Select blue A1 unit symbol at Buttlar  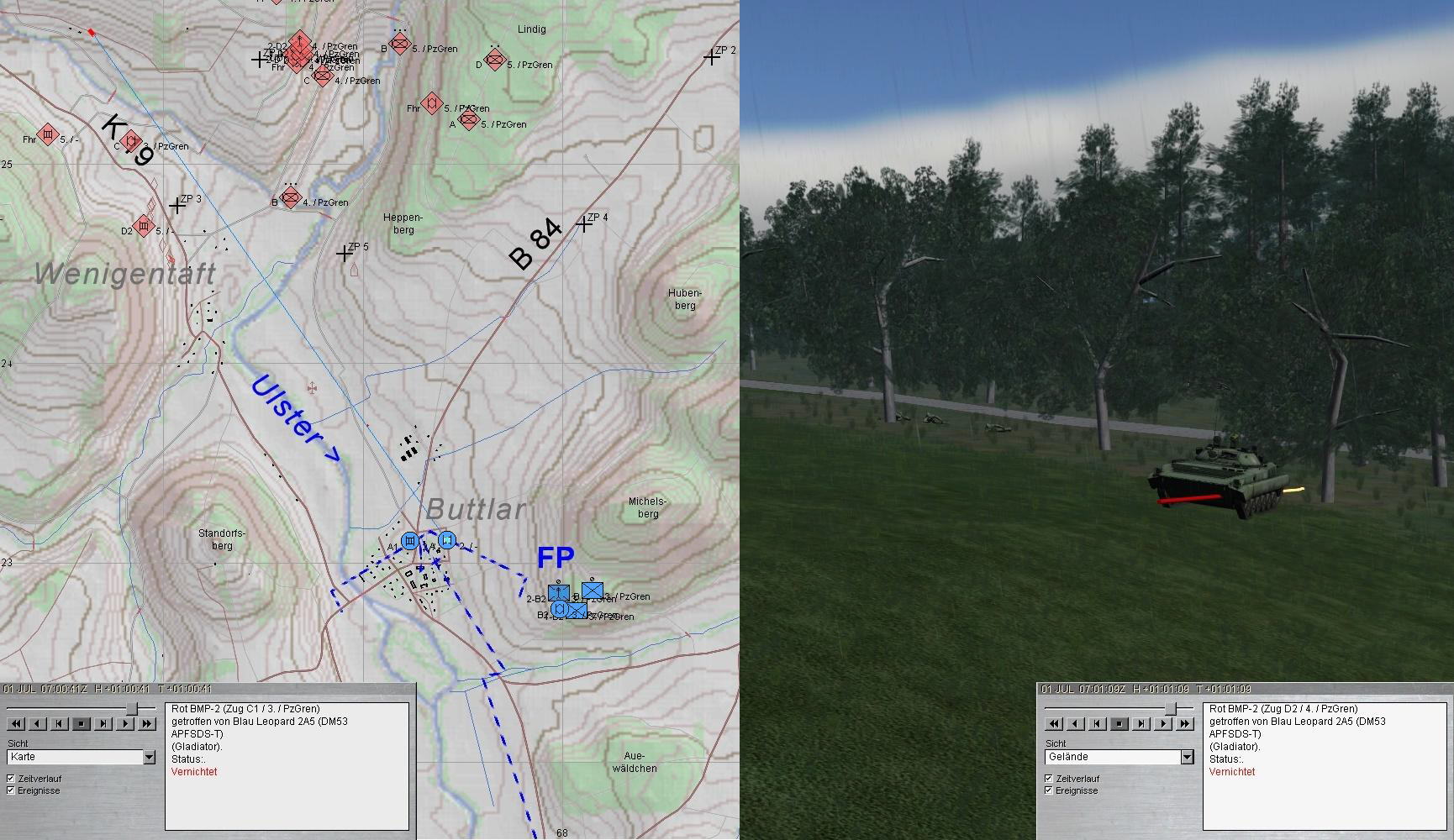410,541
